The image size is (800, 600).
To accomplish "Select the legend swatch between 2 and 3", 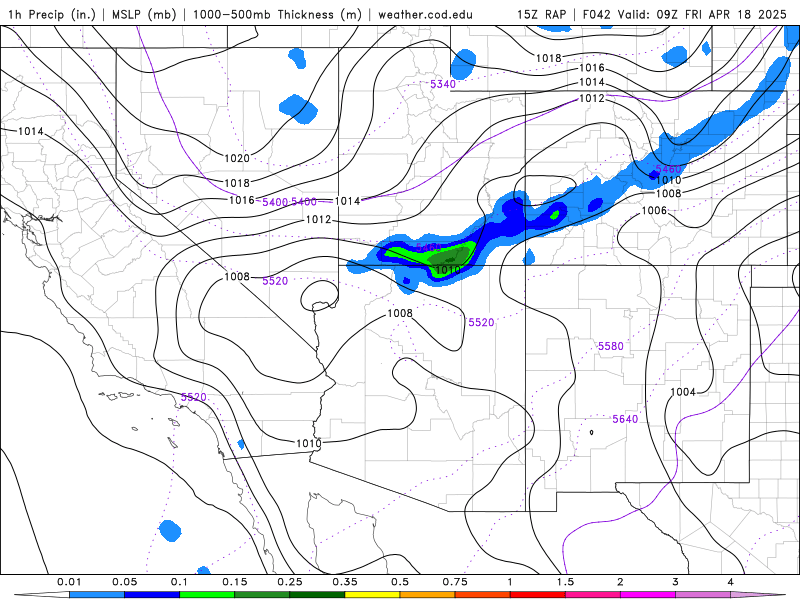I will click(x=648, y=595).
